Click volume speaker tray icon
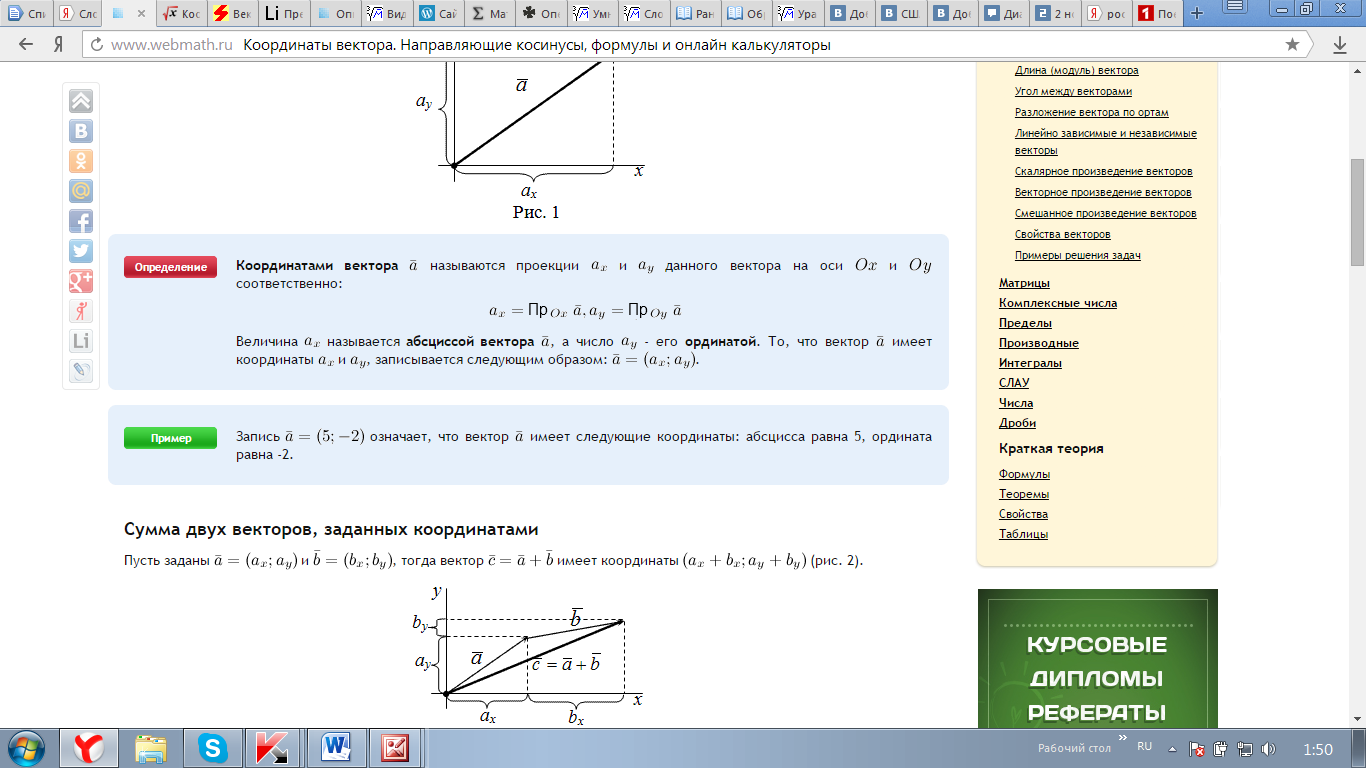 [x=1268, y=748]
